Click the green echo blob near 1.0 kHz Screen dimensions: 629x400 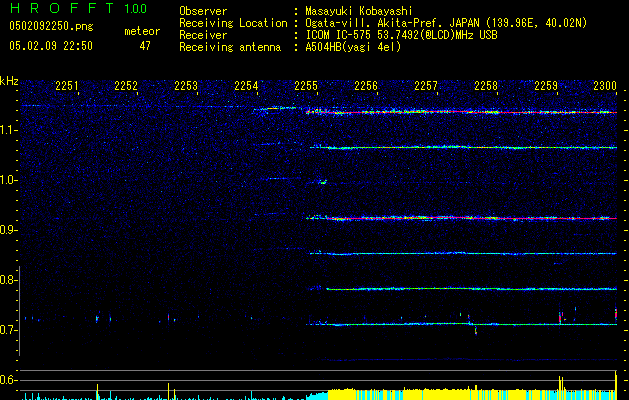[322, 182]
